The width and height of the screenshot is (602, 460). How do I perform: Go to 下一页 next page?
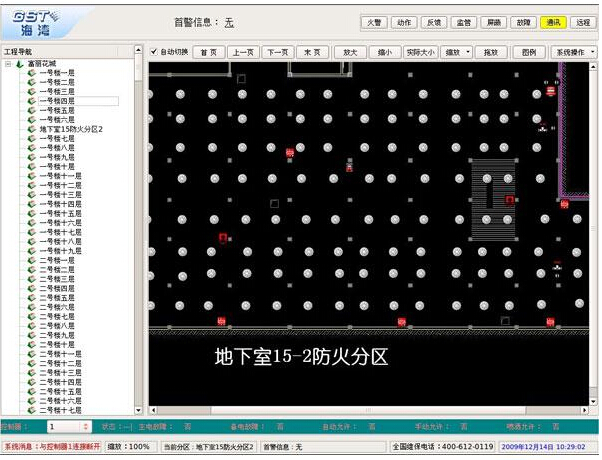(x=277, y=51)
